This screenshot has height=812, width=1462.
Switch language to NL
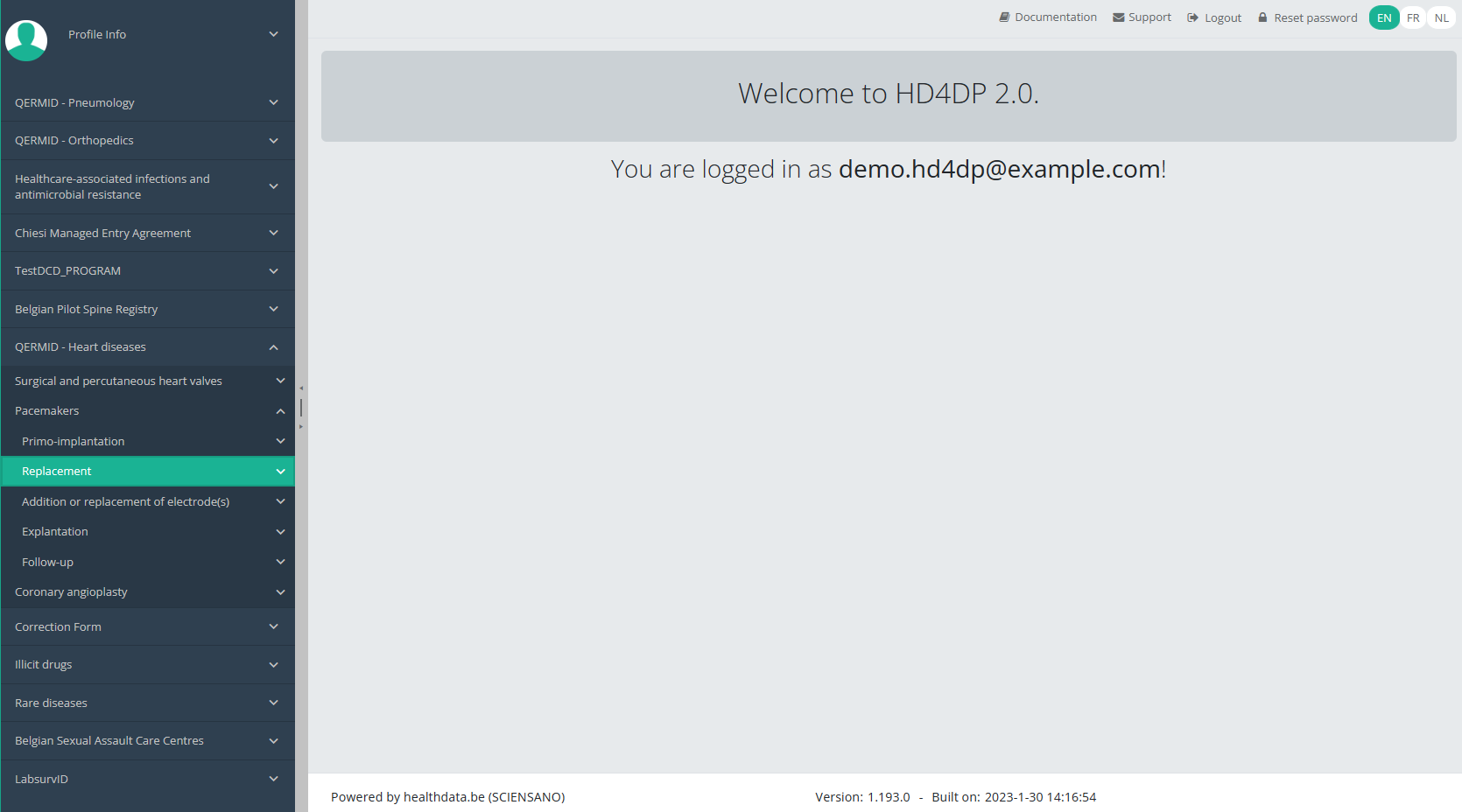(1441, 17)
